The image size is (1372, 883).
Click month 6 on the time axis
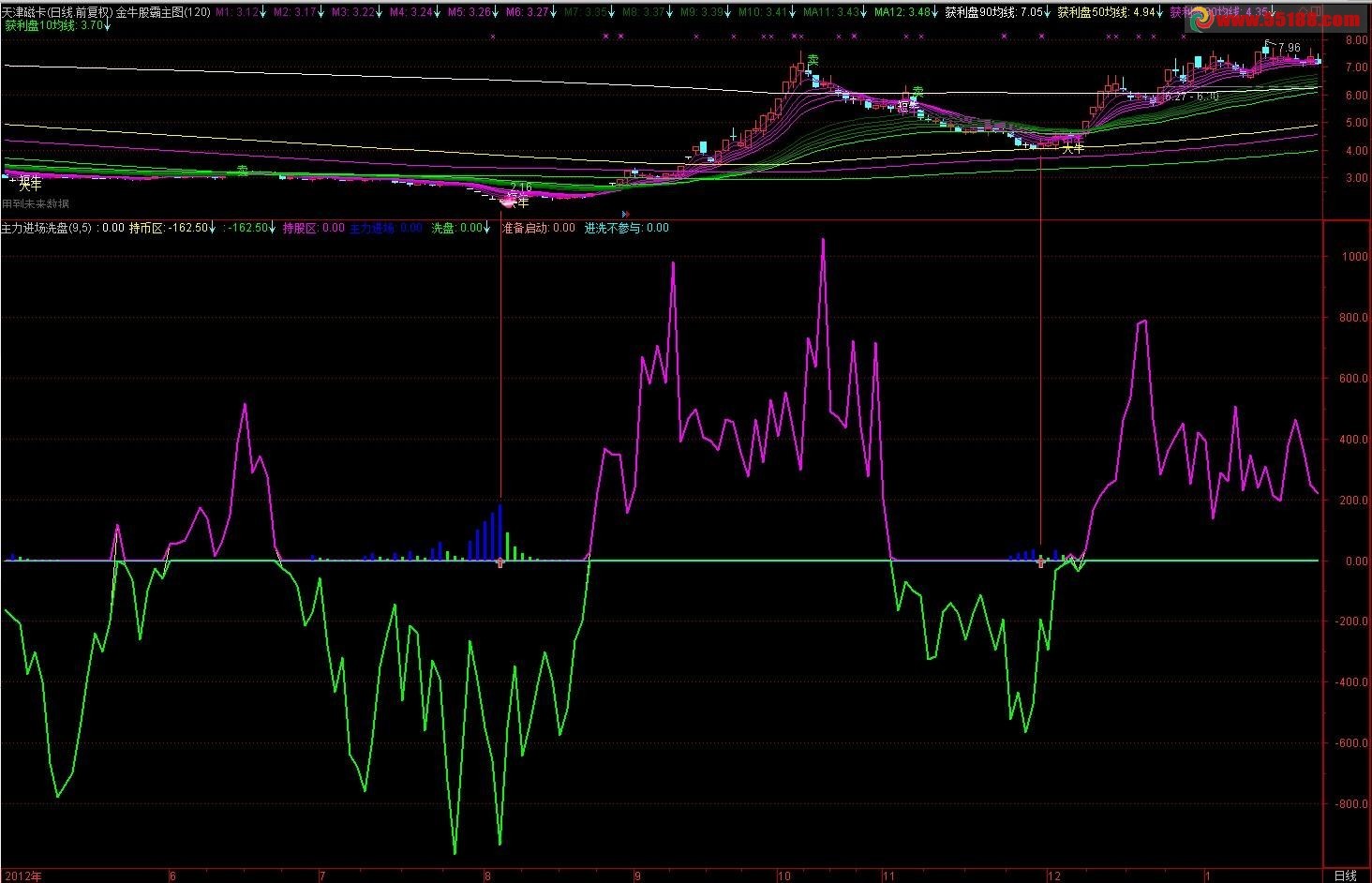171,876
